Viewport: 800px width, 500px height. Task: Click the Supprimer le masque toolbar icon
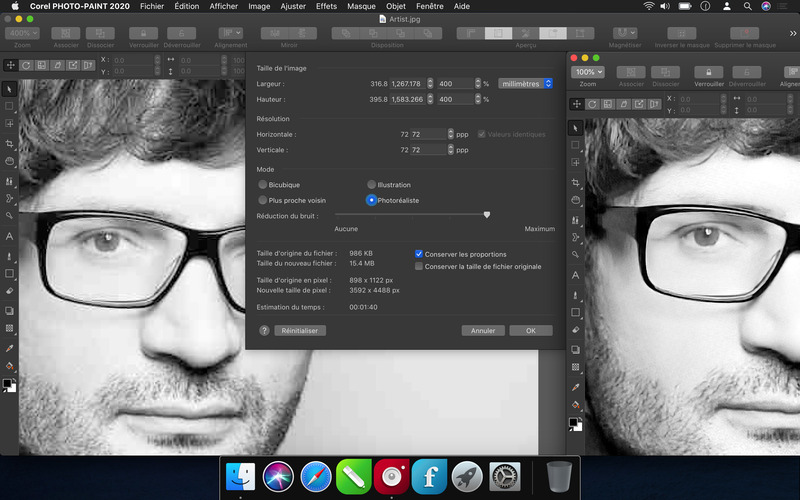[744, 33]
